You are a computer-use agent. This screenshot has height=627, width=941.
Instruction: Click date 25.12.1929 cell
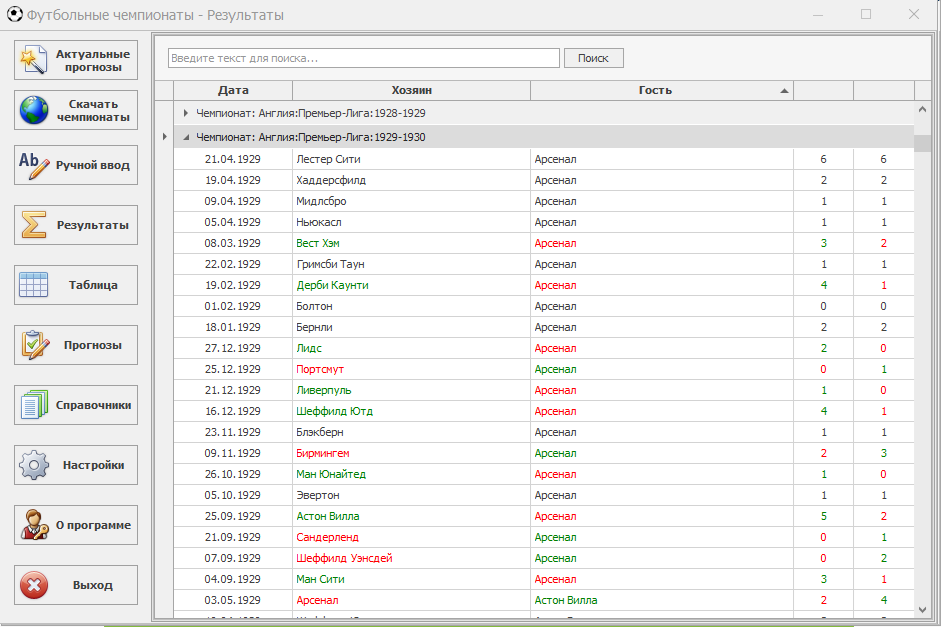tap(233, 369)
